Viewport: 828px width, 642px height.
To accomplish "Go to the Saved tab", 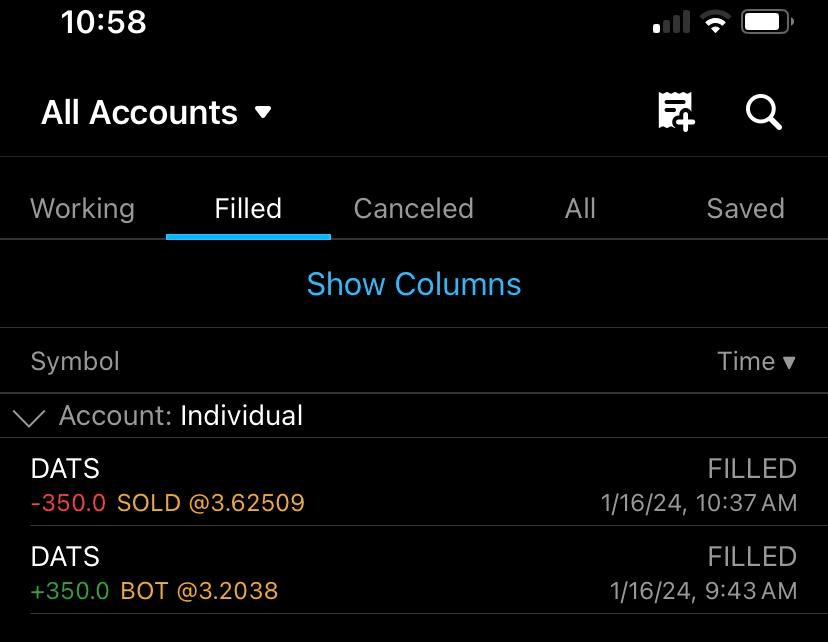I will point(745,209).
